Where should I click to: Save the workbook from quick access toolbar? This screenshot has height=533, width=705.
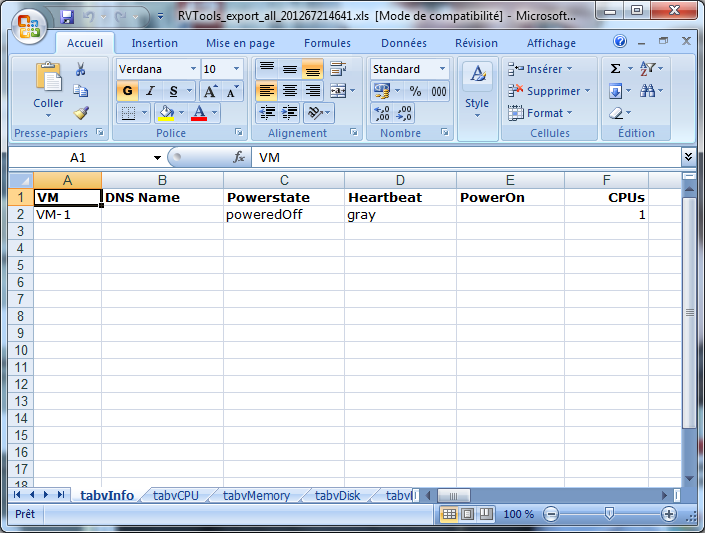click(67, 17)
